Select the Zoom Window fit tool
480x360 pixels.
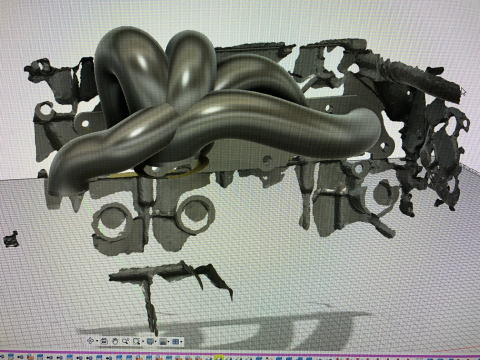tap(136, 341)
